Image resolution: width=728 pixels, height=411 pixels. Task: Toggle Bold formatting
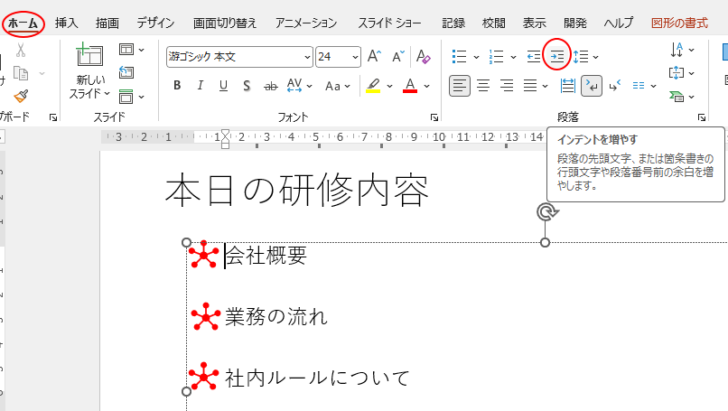tap(177, 85)
